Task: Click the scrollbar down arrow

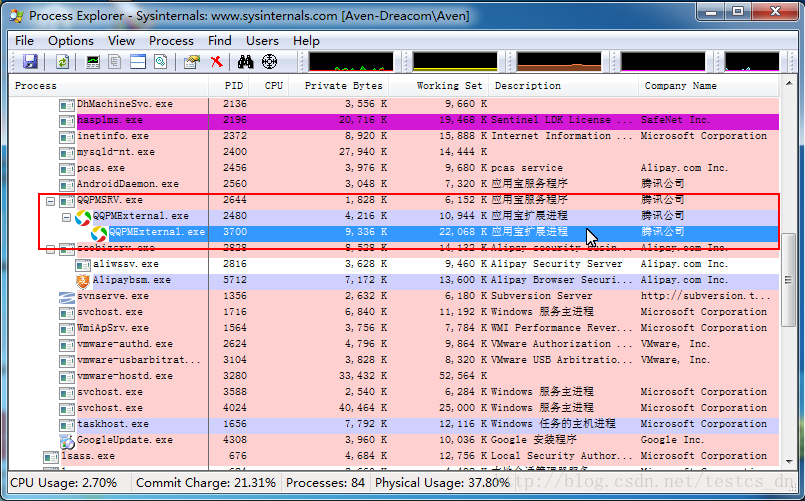Action: coord(788,461)
